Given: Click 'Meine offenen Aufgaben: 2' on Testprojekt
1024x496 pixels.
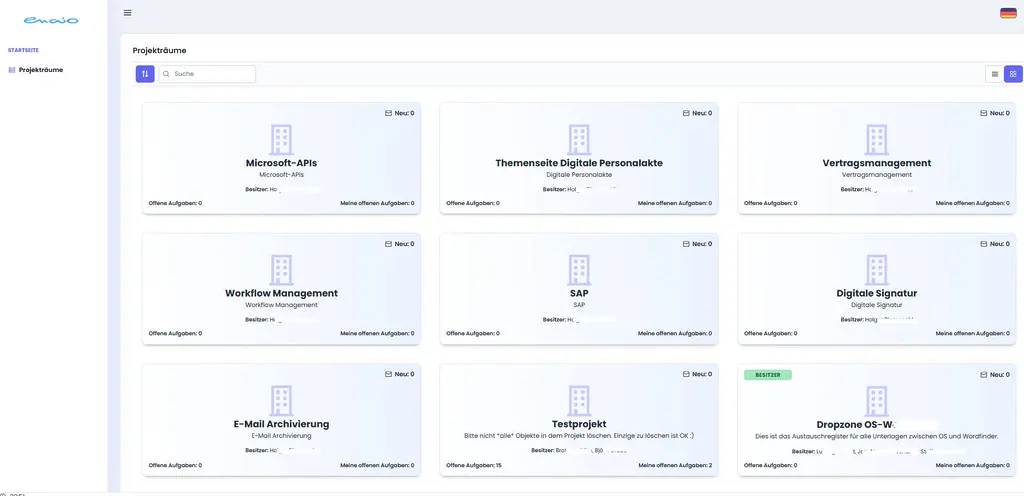Looking at the screenshot, I should click(x=675, y=465).
